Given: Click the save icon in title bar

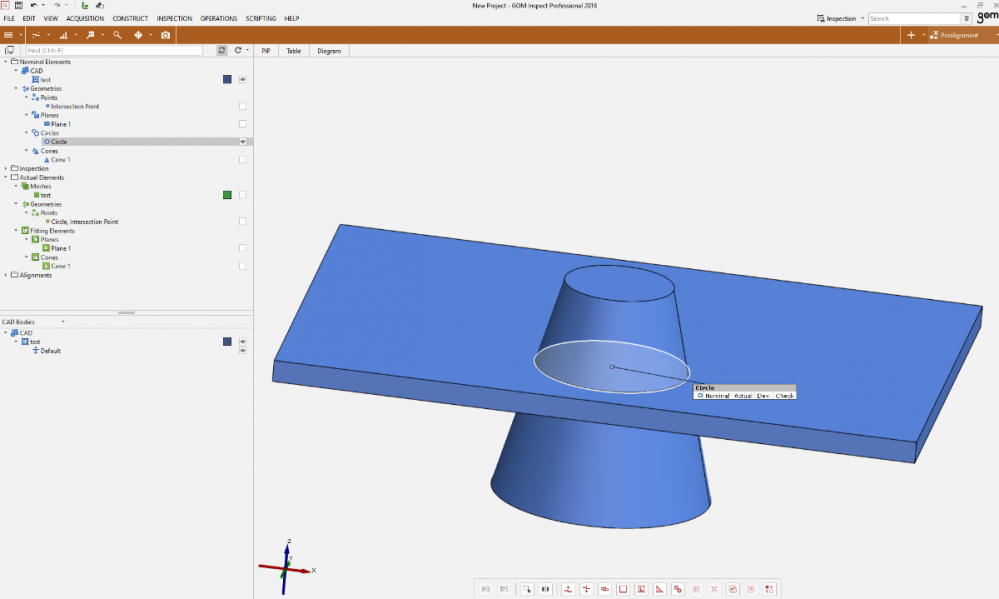Looking at the screenshot, I should coord(19,5).
